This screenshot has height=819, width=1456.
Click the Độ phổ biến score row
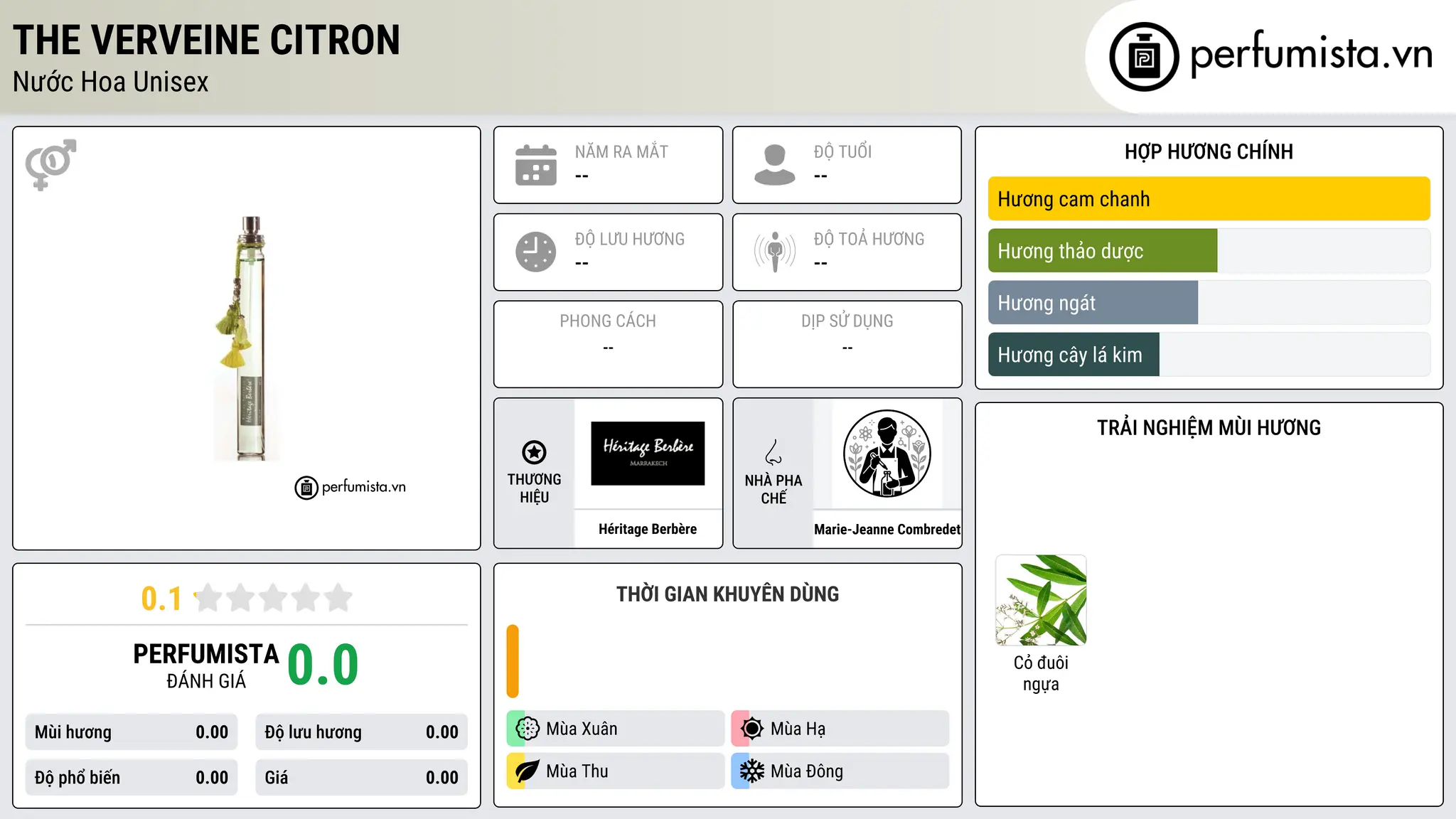132,778
